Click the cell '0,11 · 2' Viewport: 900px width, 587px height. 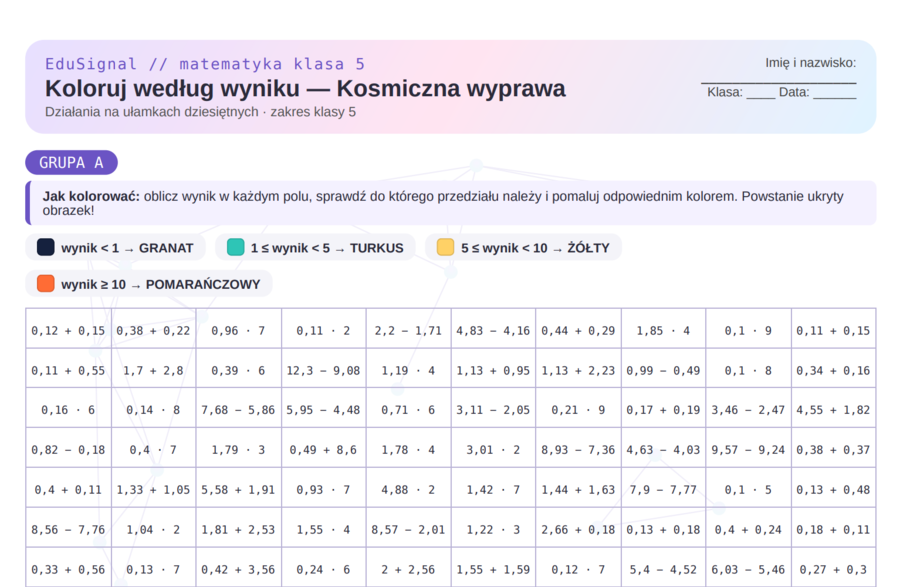[323, 328]
